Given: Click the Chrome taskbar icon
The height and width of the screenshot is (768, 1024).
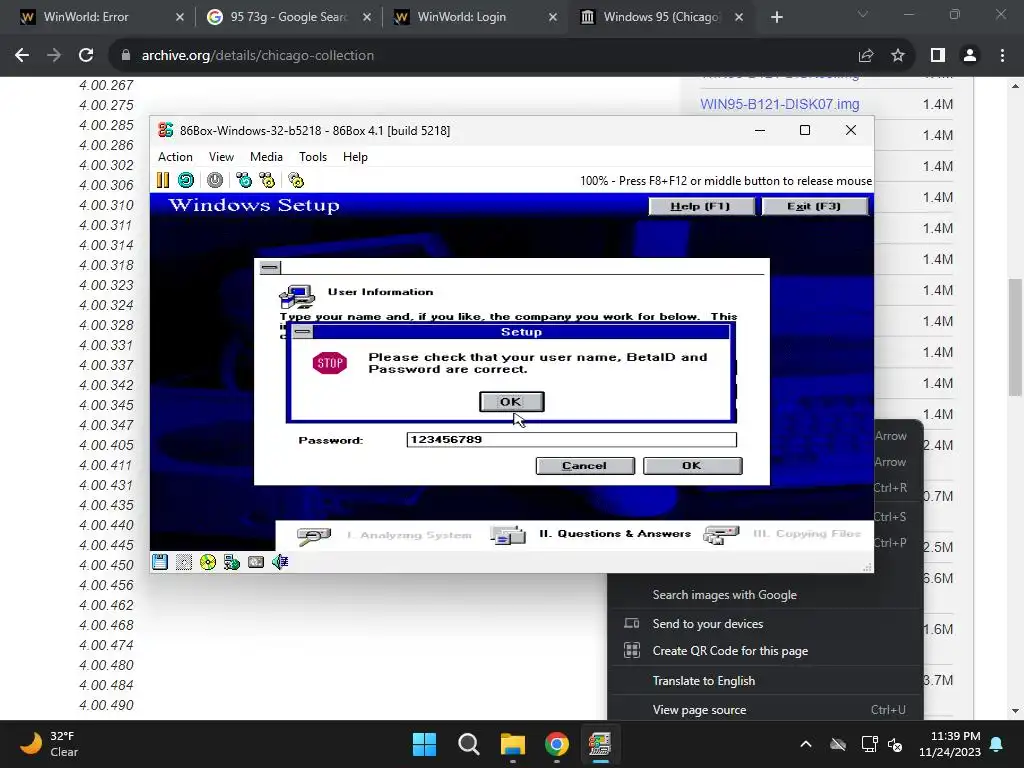Looking at the screenshot, I should coord(556,744).
